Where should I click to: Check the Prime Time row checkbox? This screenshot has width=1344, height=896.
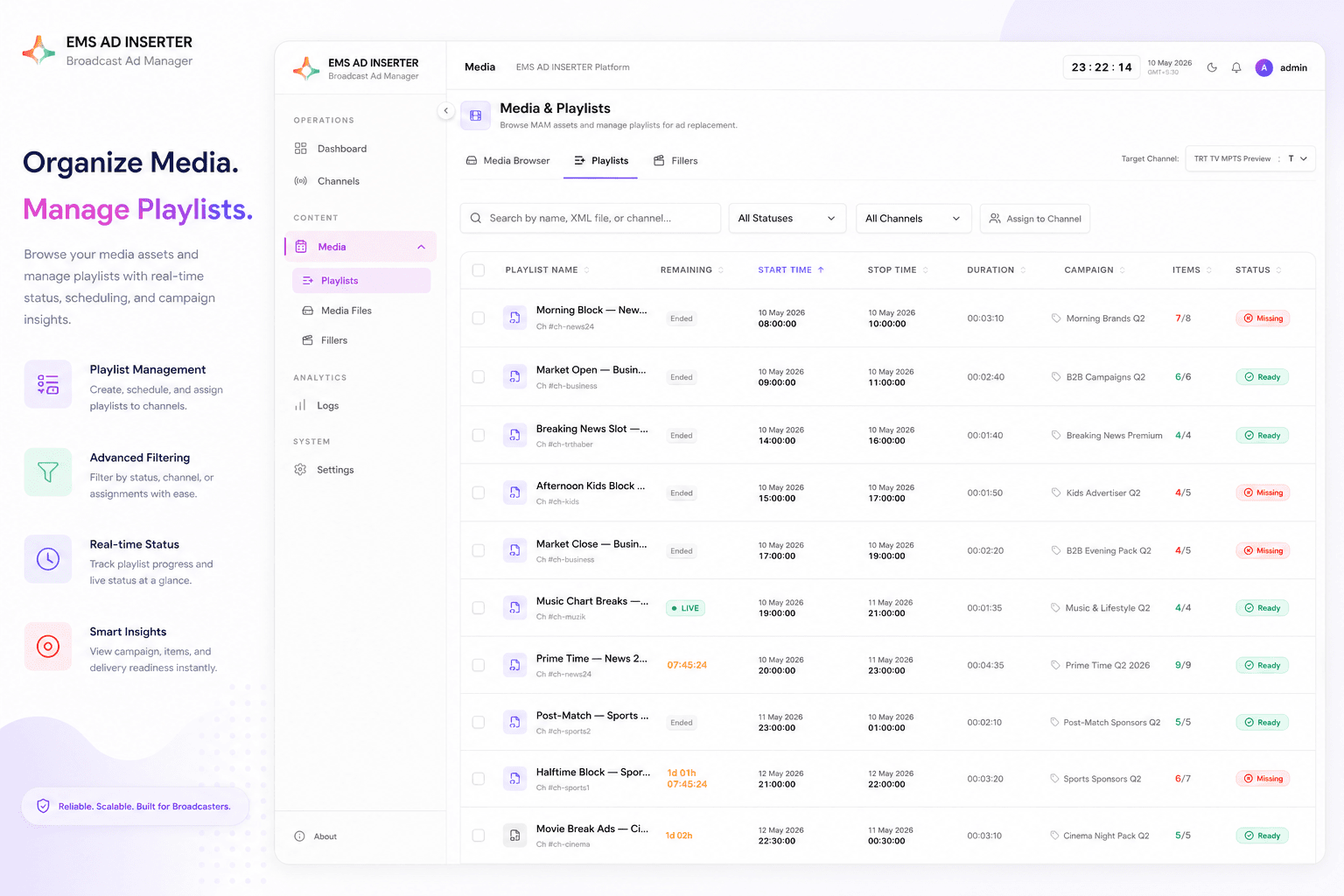[x=479, y=665]
